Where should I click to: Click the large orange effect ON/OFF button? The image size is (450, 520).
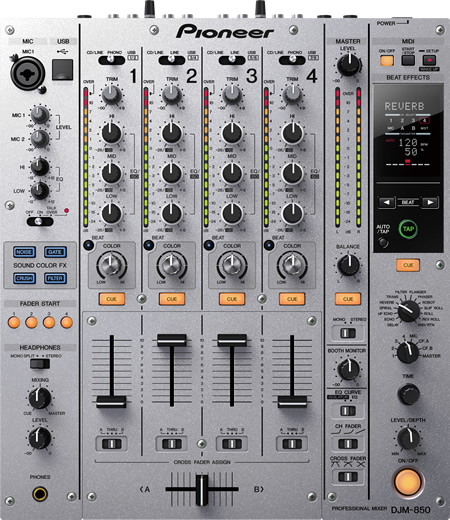coord(408,482)
